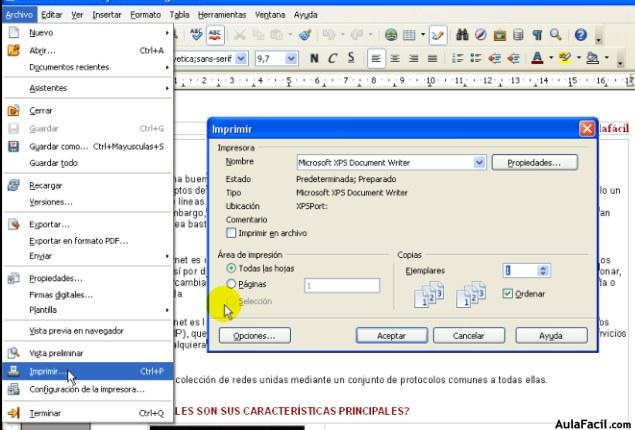Click the Increase Indent icon

(x=514, y=59)
